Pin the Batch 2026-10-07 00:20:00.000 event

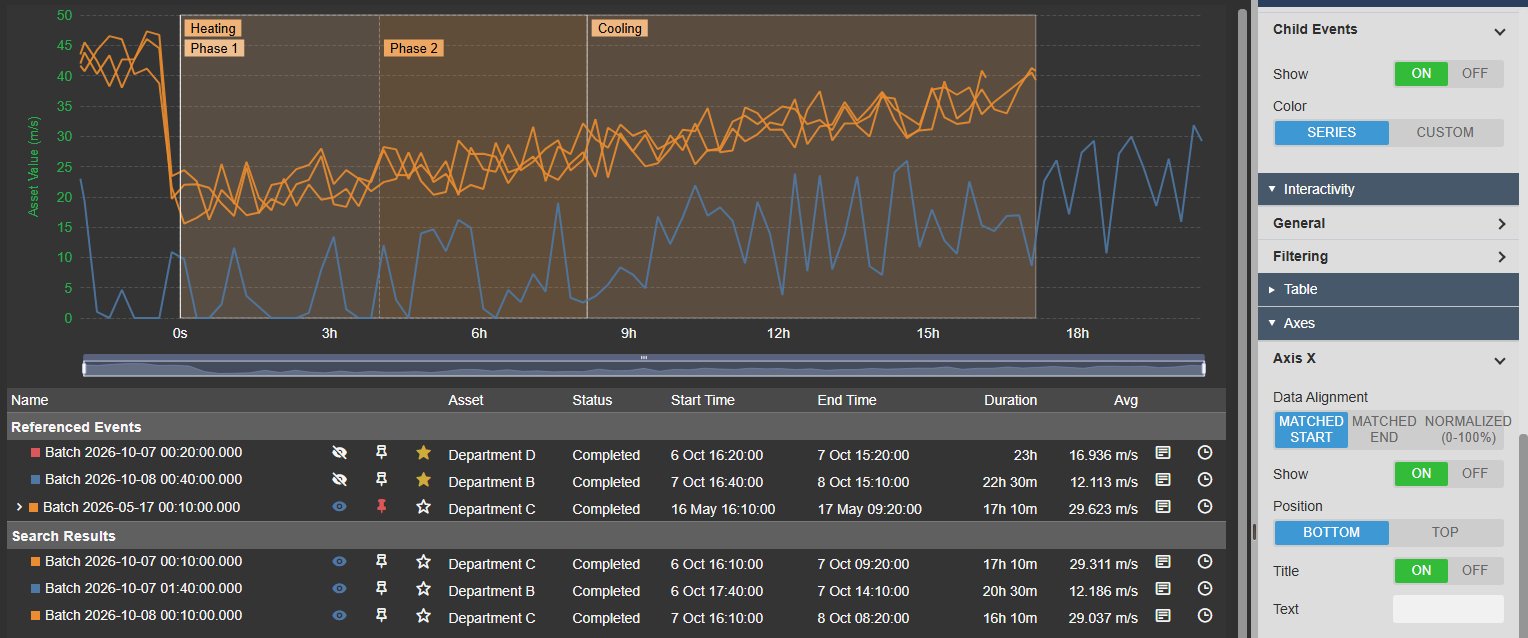click(x=381, y=453)
